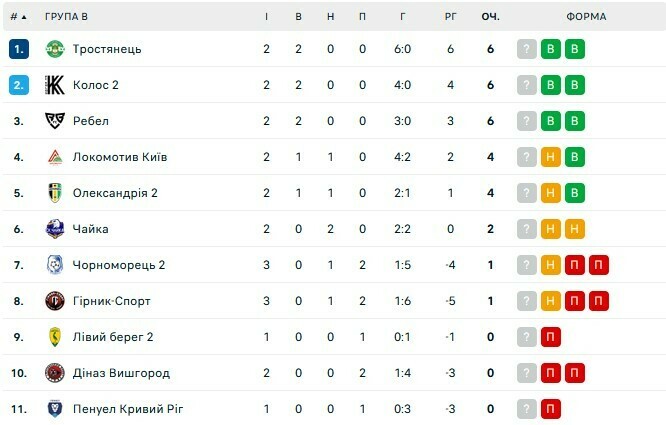The width and height of the screenshot is (666, 425).
Task: Open the Ребел team logo
Action: point(55,121)
